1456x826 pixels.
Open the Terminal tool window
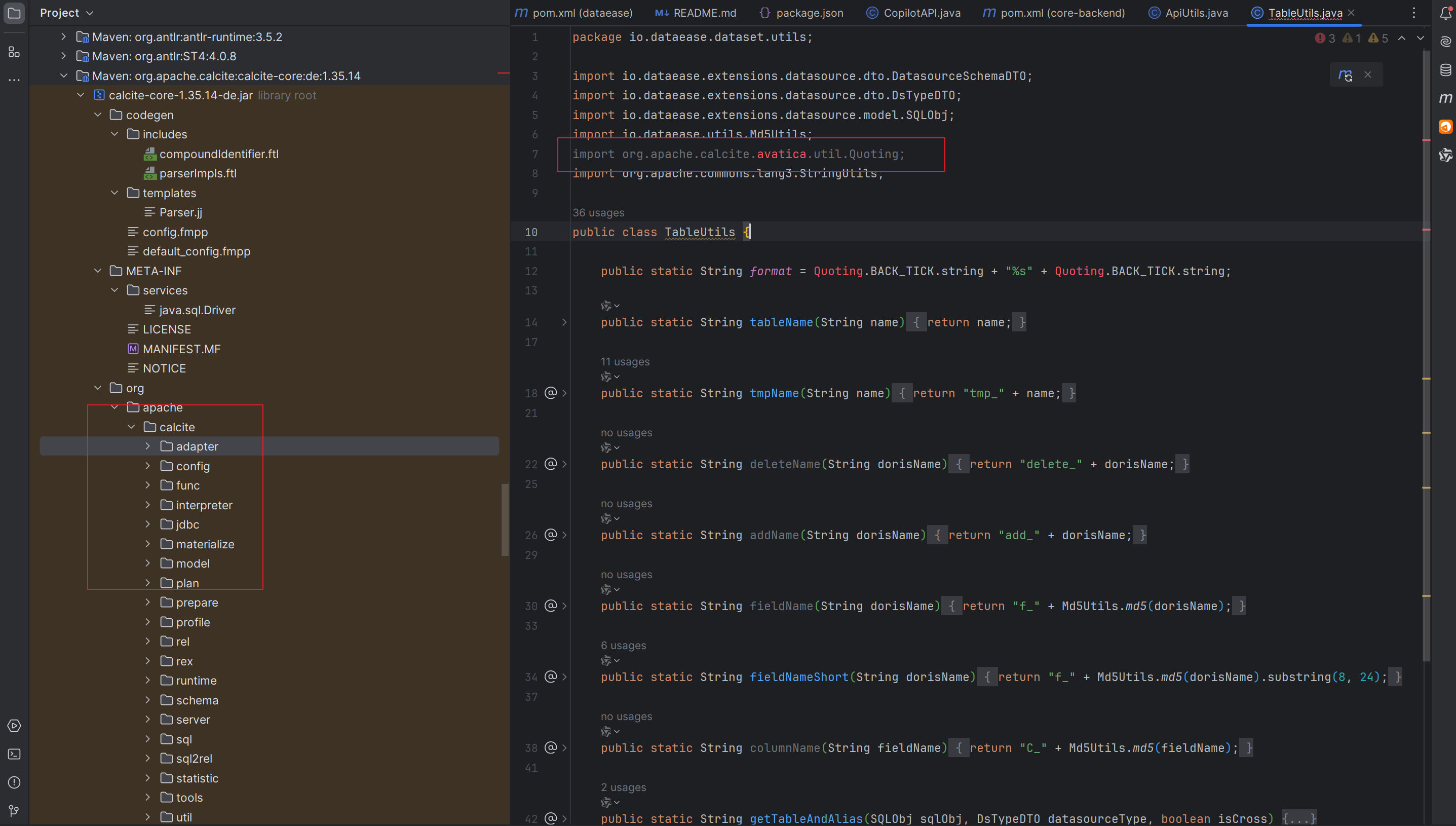pos(14,754)
